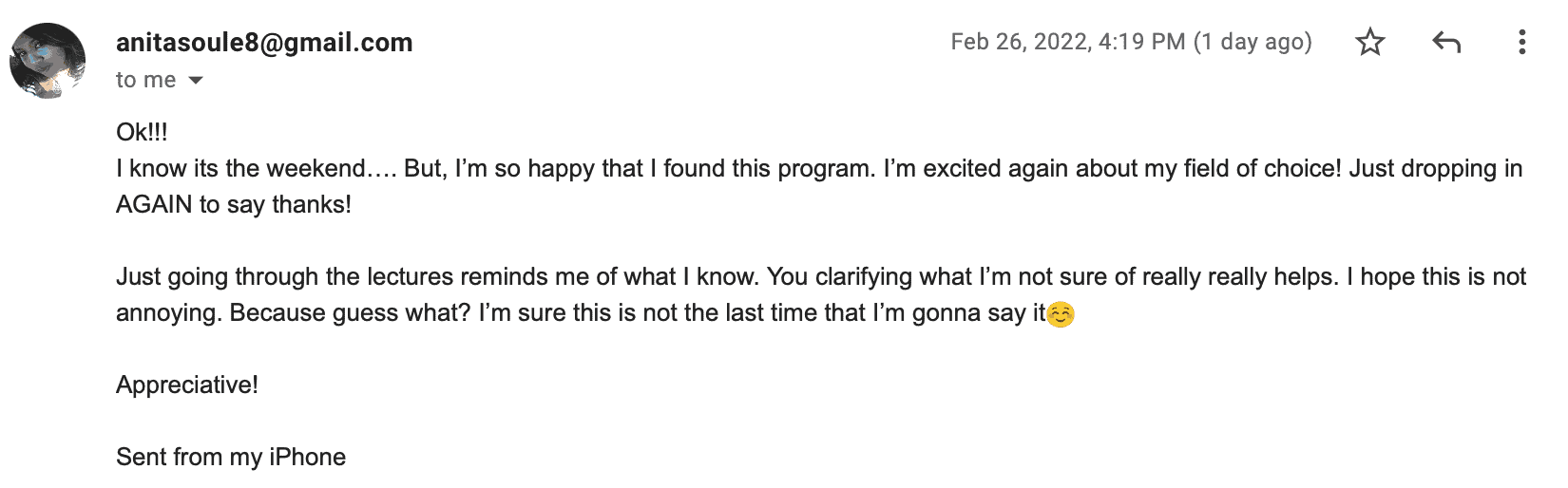Screen dimensions: 1568x488
Task: Click "Because guess what?" in the message
Action: click(350, 312)
